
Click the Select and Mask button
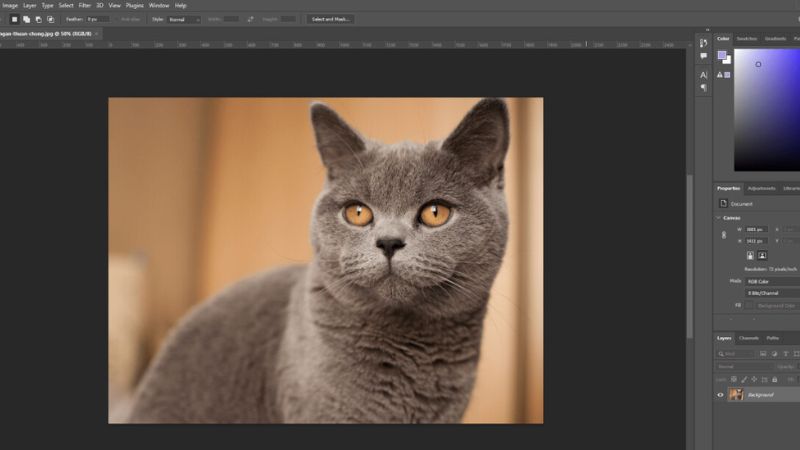331,19
